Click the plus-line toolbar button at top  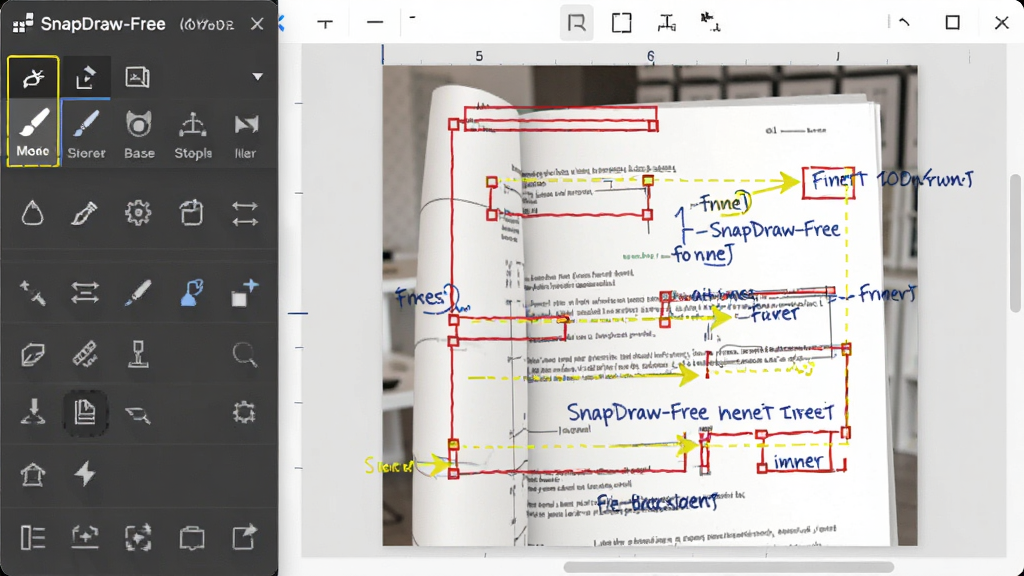325,23
